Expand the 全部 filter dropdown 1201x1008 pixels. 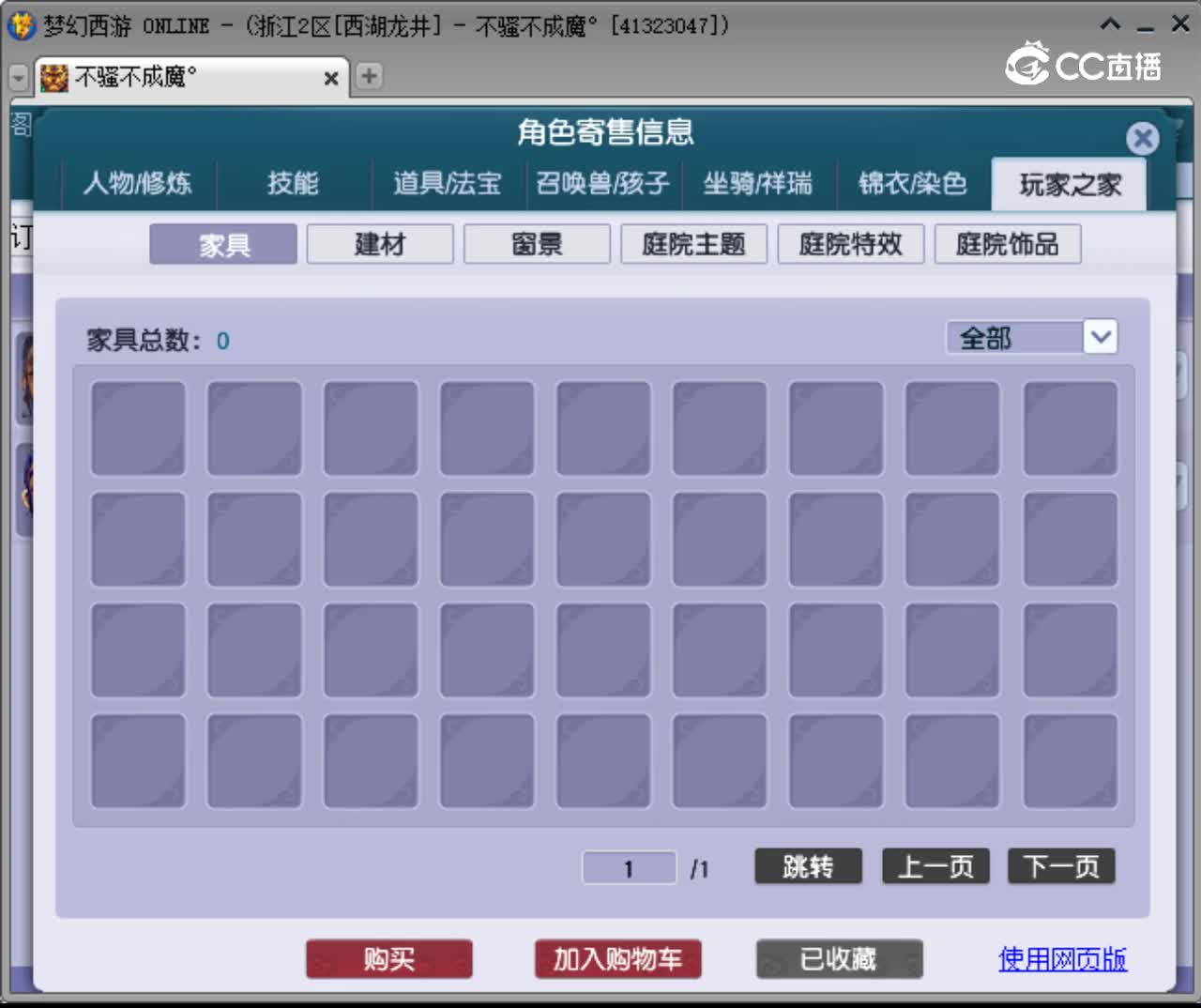pyautogui.click(x=1100, y=337)
